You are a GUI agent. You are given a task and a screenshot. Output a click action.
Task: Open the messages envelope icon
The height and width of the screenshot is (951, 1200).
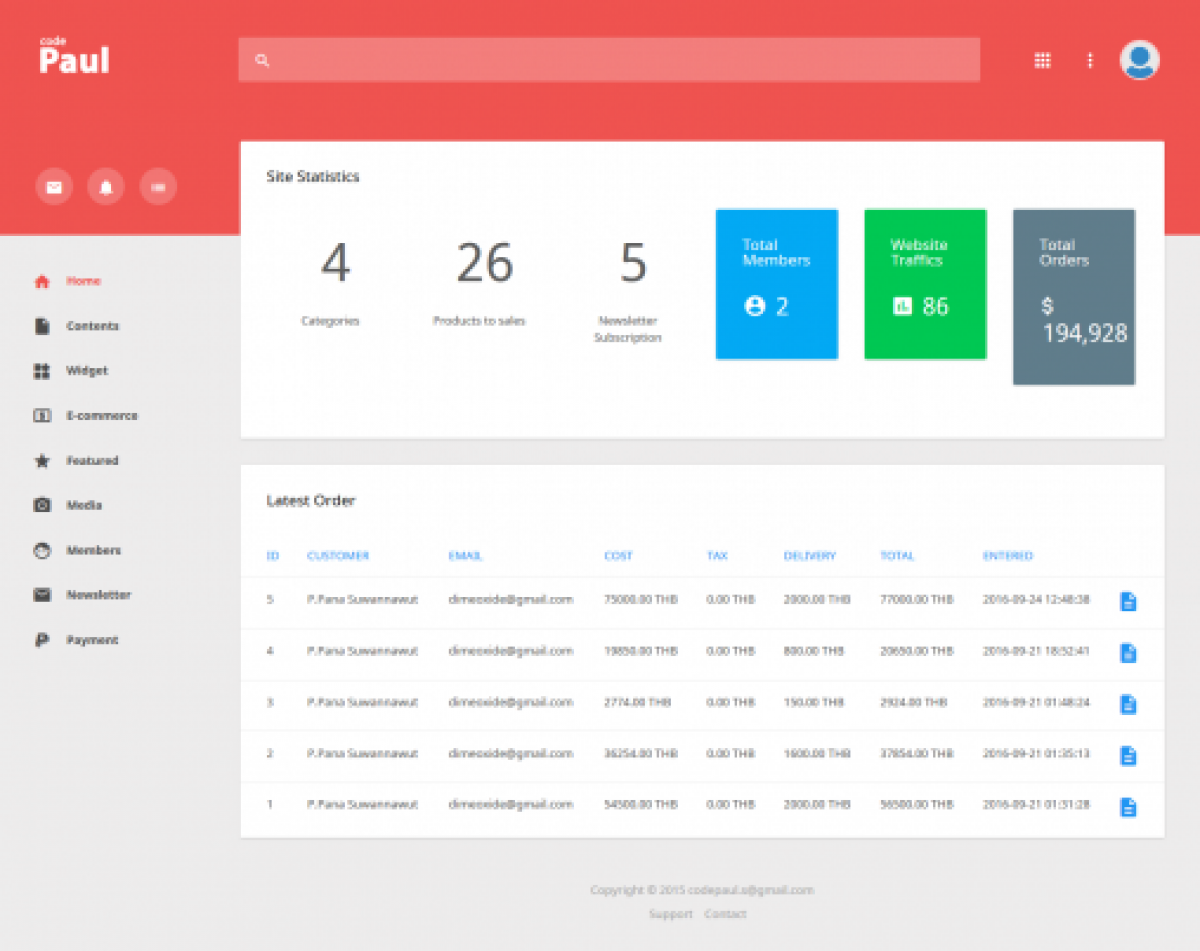54,186
